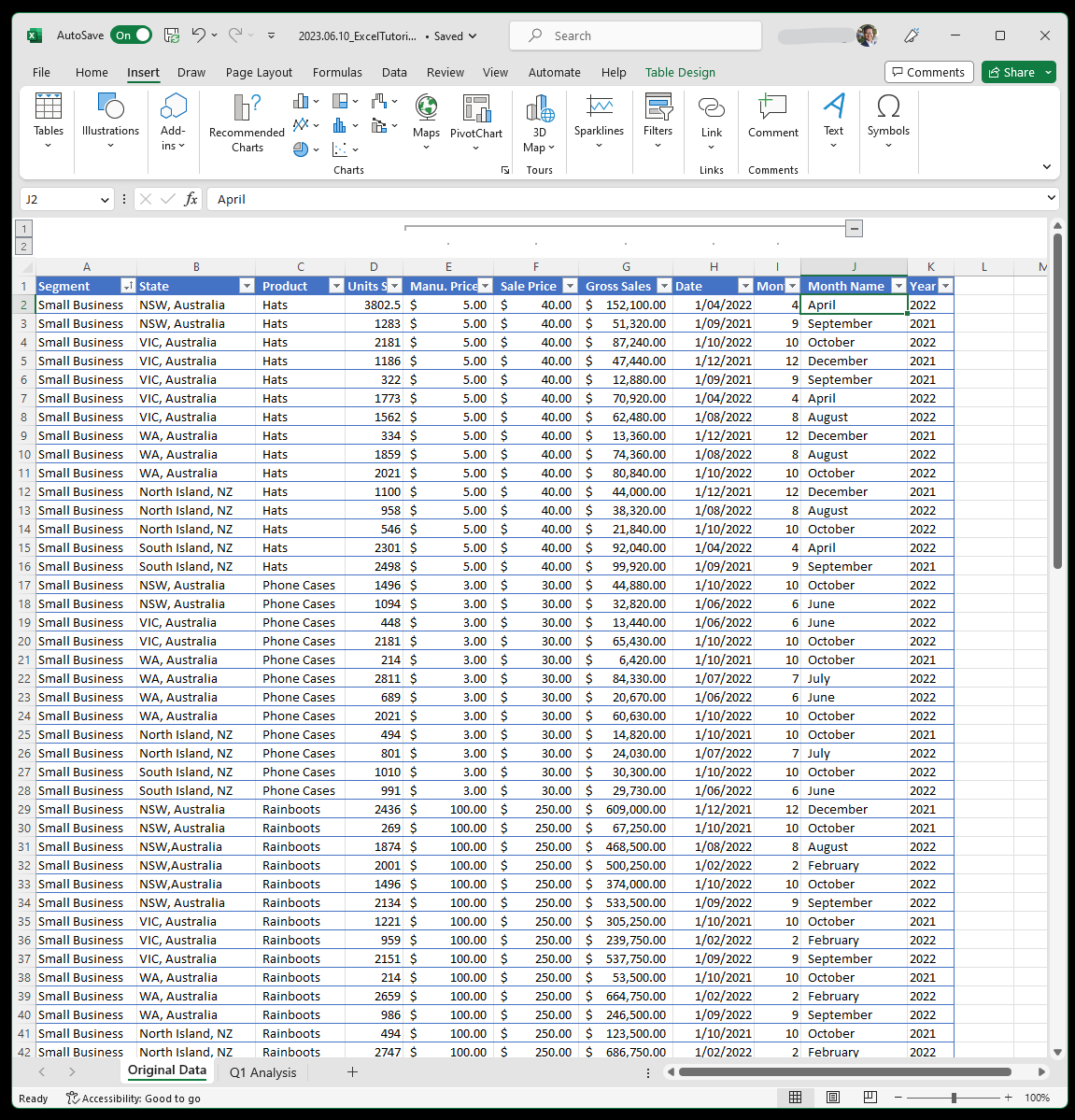
Task: Click the Search box in title bar
Action: pyautogui.click(x=635, y=35)
